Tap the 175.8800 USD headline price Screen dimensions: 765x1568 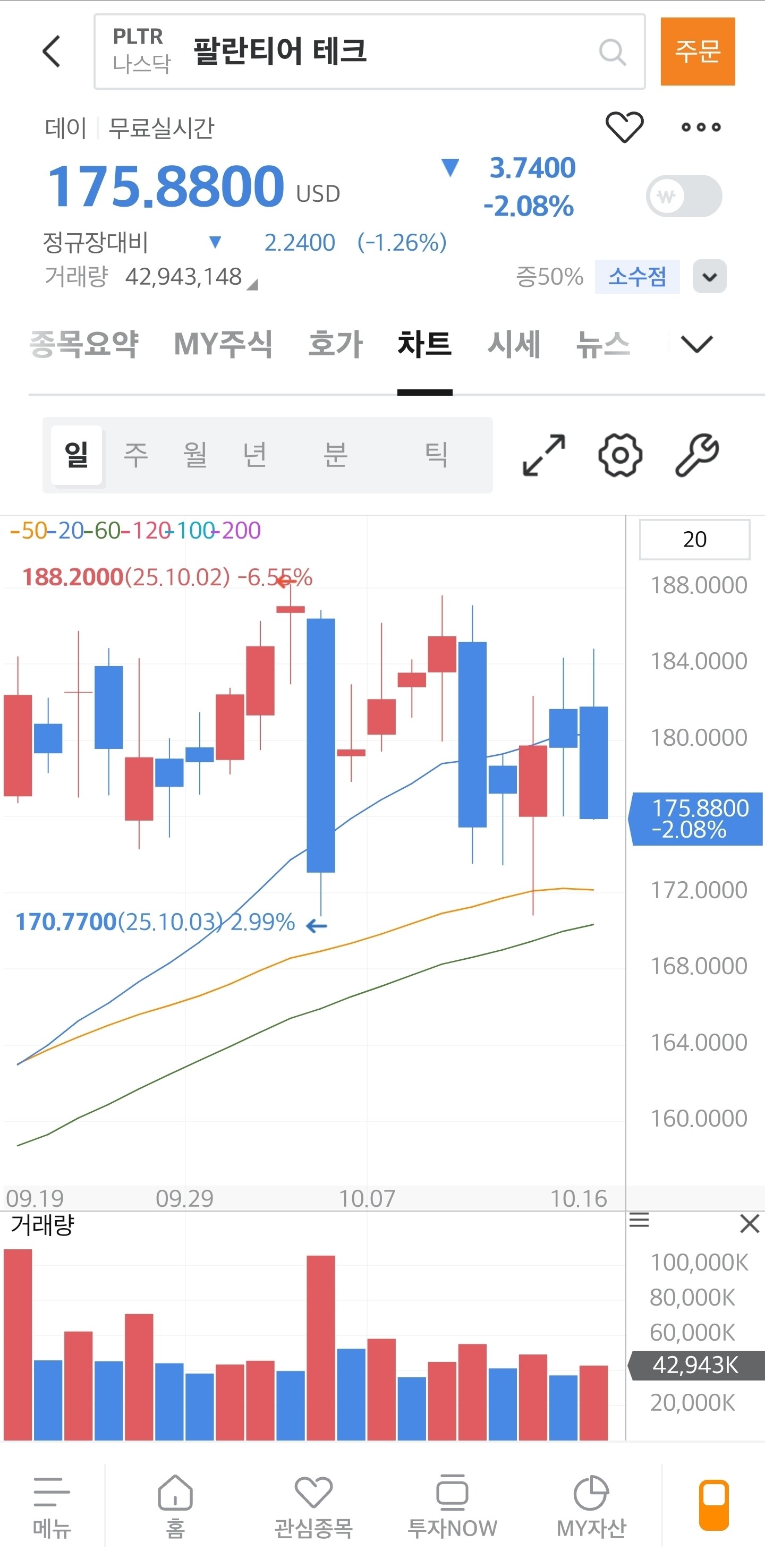[x=193, y=186]
